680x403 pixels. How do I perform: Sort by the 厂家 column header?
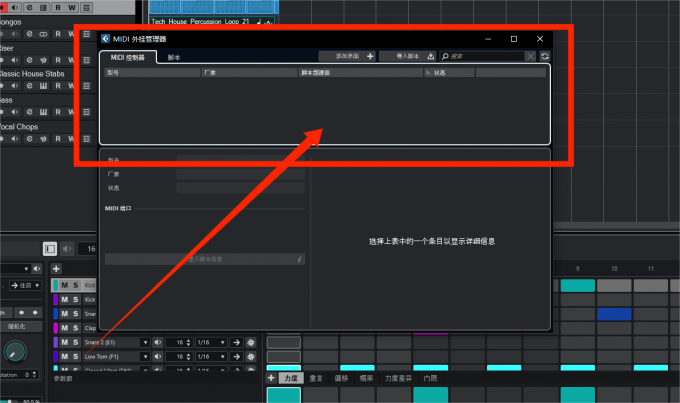(249, 72)
